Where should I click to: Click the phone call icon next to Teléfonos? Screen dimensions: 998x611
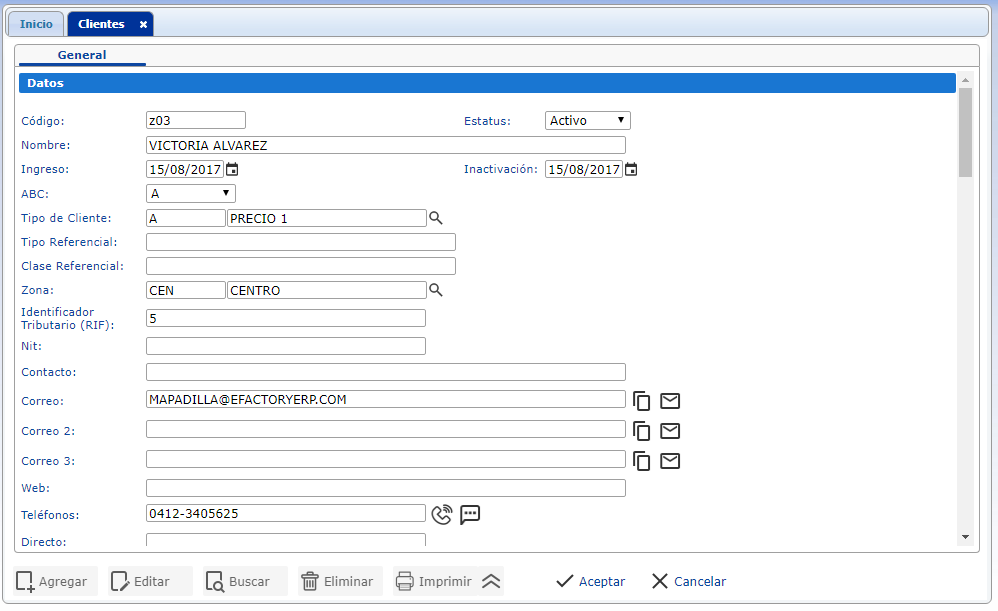pyautogui.click(x=442, y=514)
